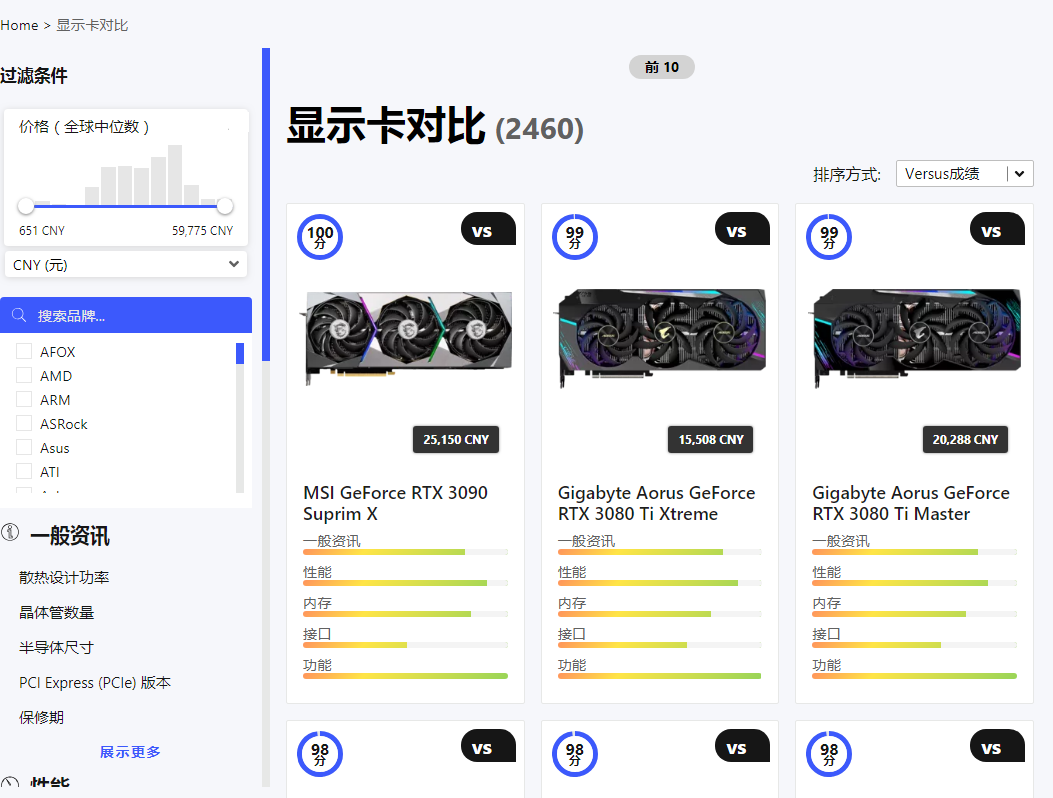Click maximum price slider handle

tap(225, 206)
